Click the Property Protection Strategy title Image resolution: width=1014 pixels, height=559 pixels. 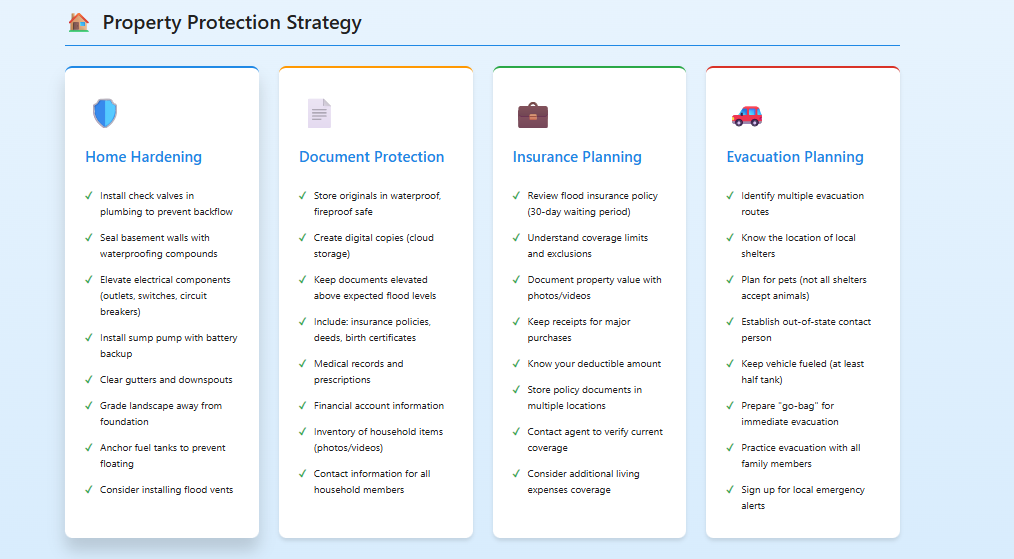tap(232, 23)
